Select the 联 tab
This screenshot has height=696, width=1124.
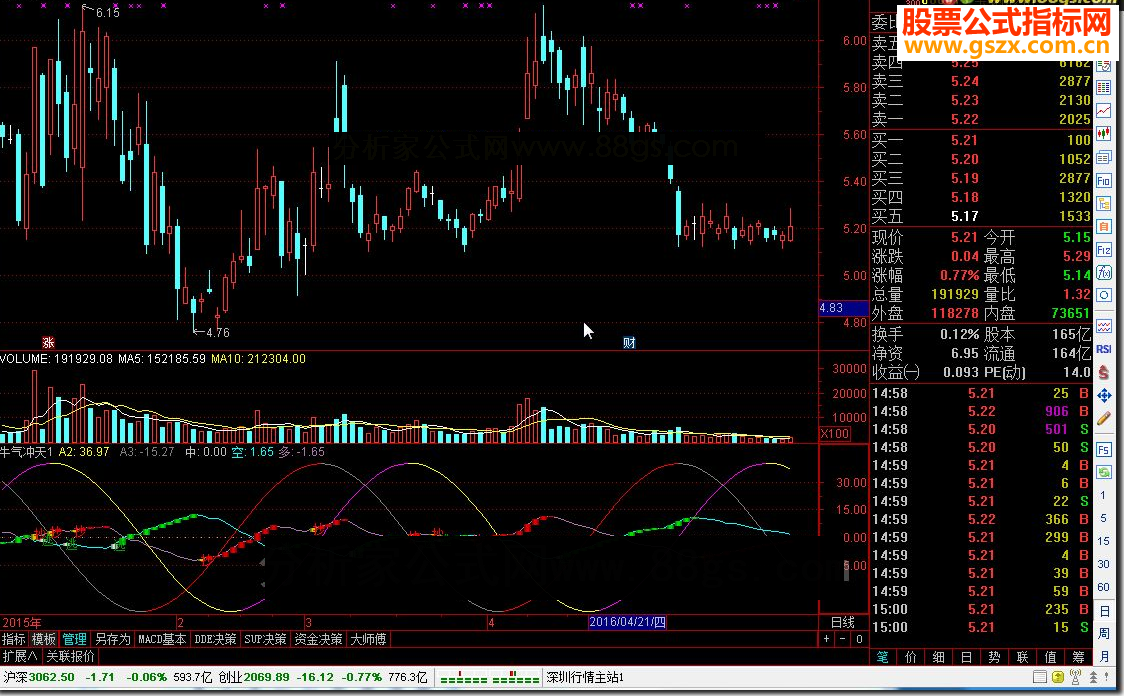[1022, 657]
